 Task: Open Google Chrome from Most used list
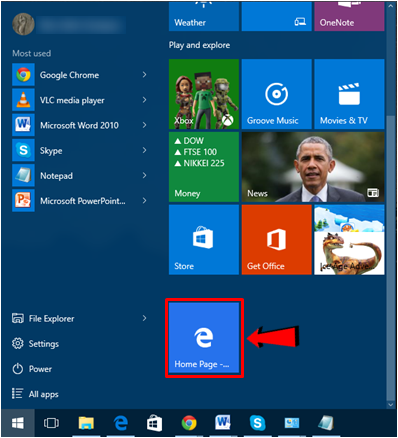coord(79,75)
